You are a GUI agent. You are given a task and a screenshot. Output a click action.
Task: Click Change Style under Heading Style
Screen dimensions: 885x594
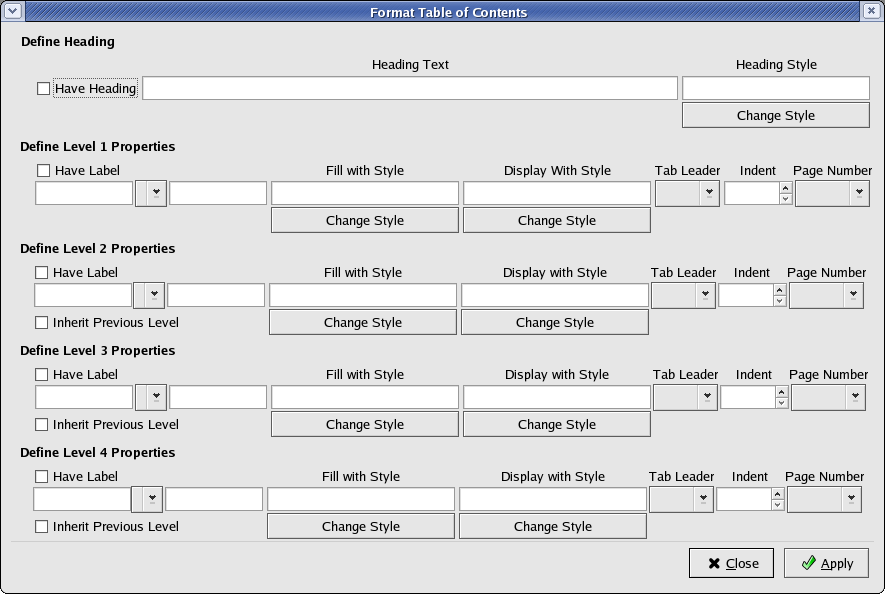click(x=775, y=116)
